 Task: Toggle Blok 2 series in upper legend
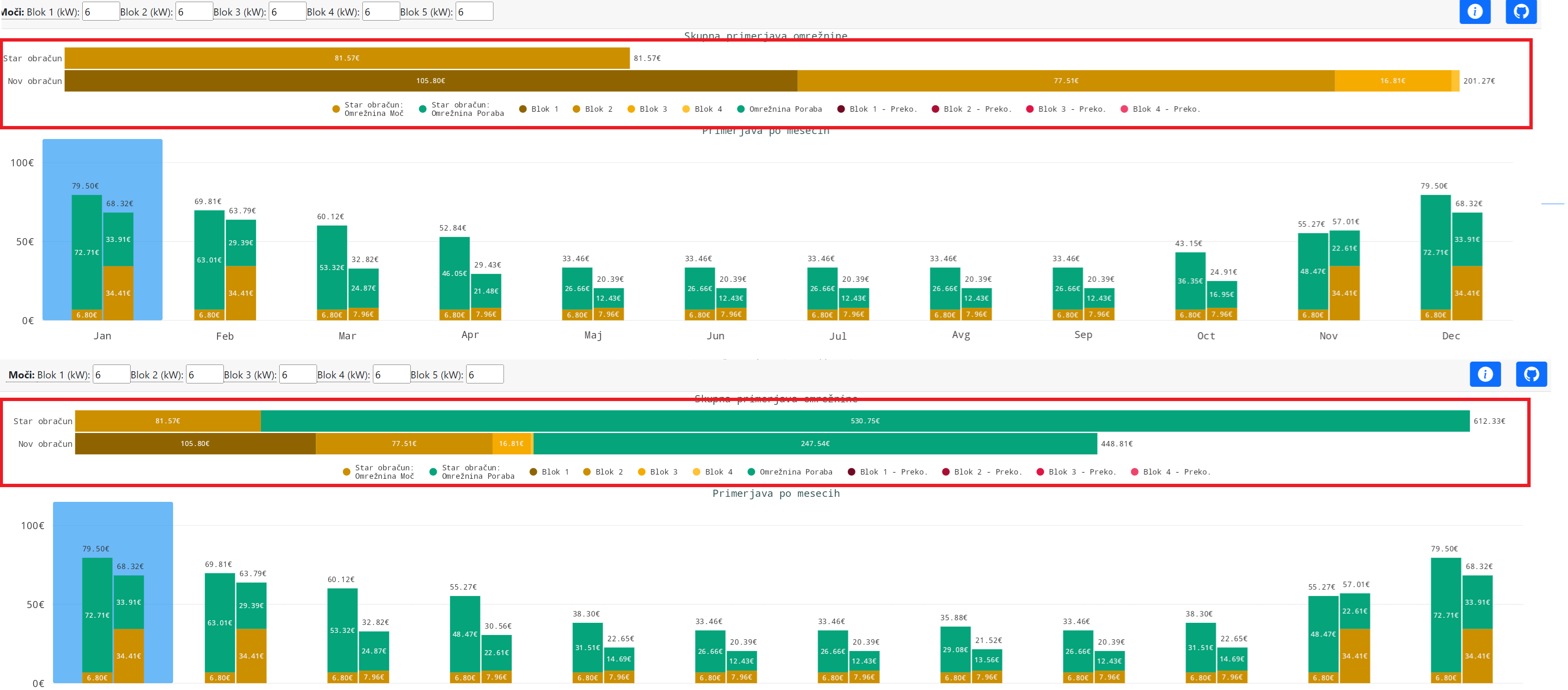click(x=593, y=109)
